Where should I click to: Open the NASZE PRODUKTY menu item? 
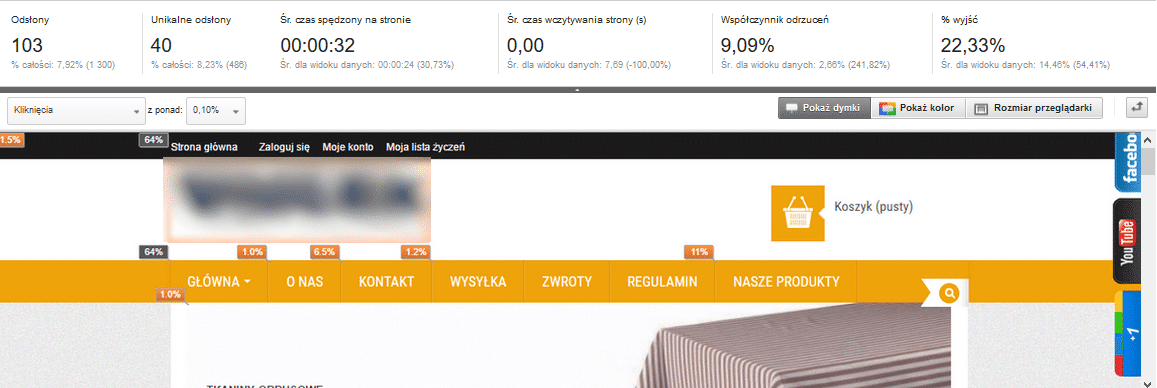coord(786,282)
